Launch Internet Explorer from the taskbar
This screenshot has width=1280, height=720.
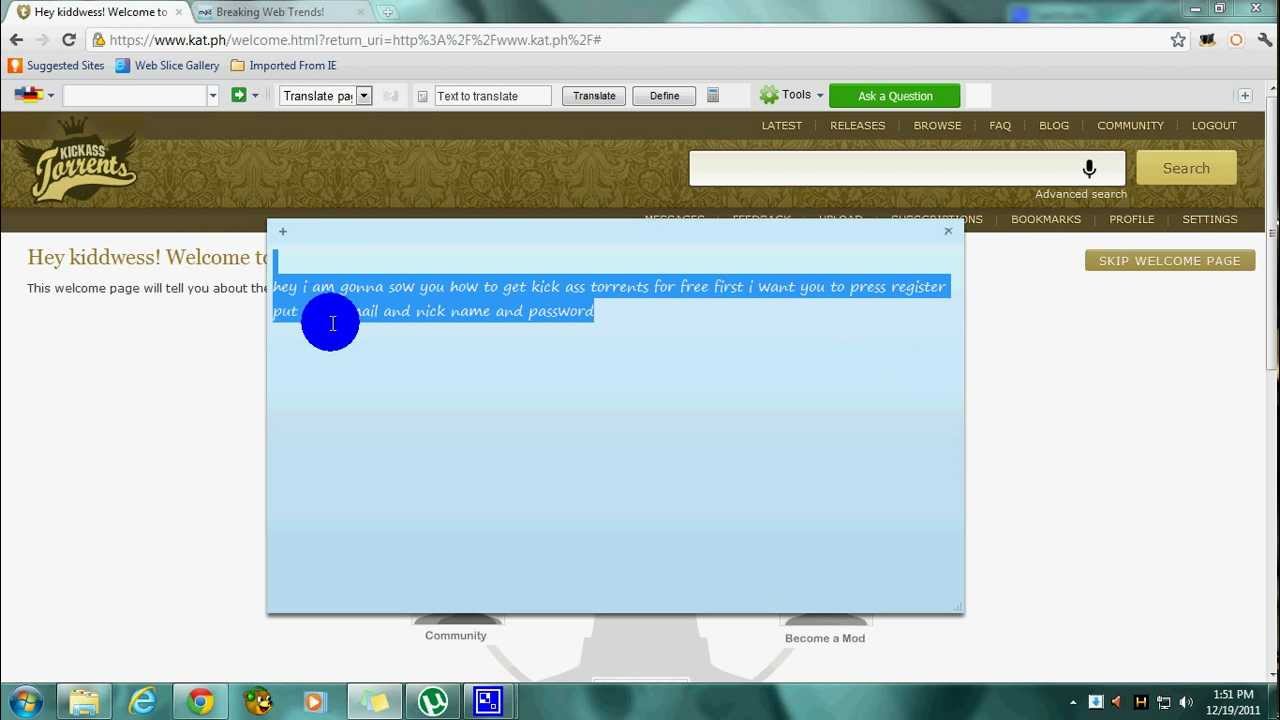click(143, 701)
